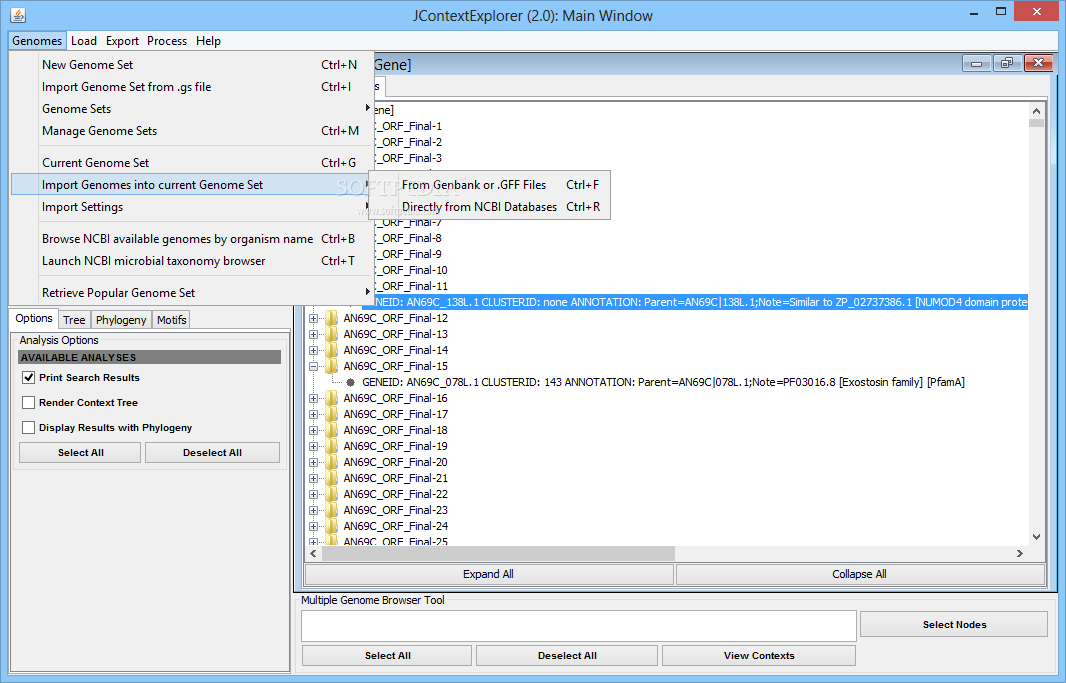
Task: Click folder icon of AN69C_ORF_Final-15
Action: point(332,366)
